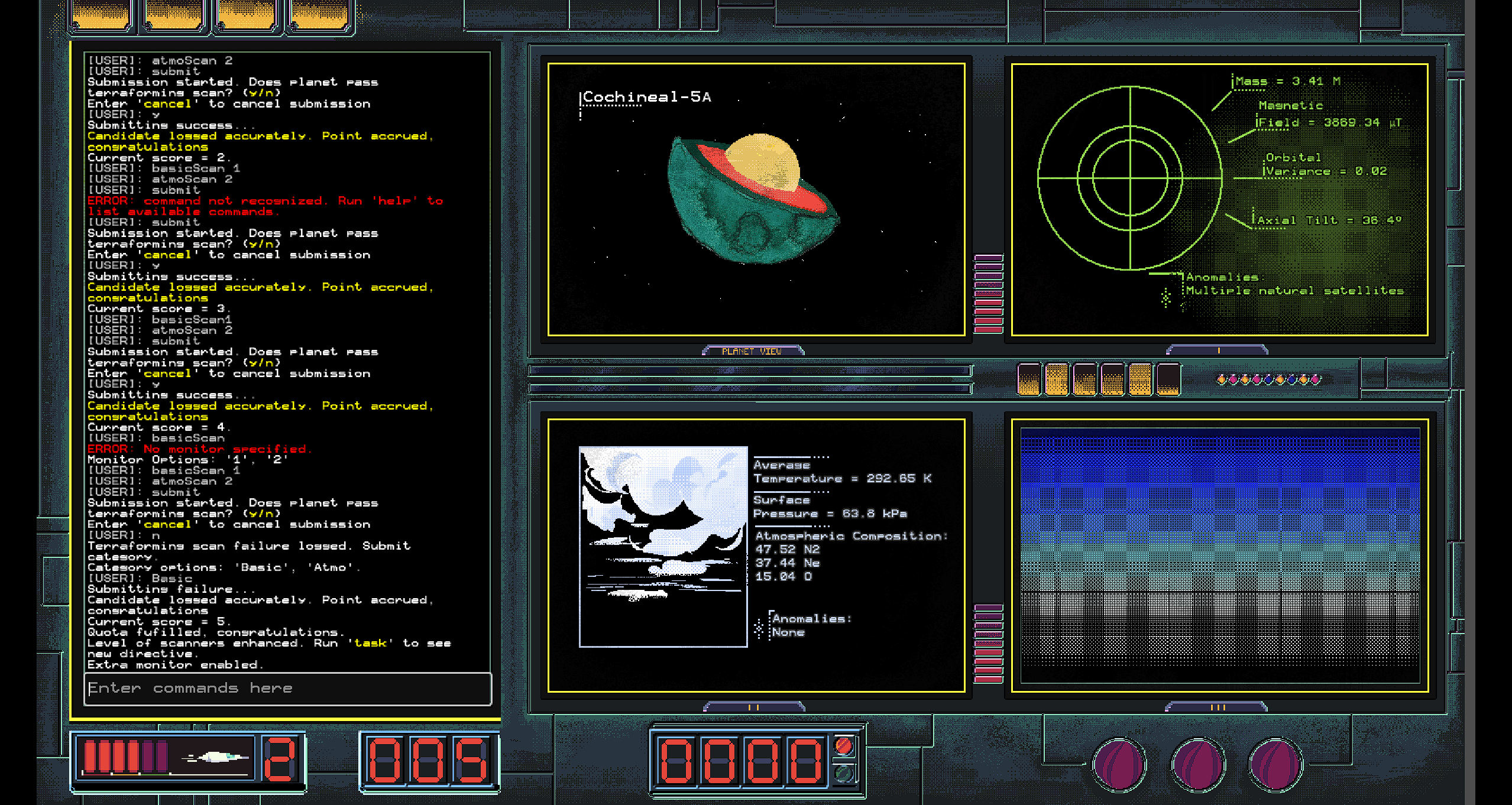Click the nearly empty sixth amber gauge
This screenshot has width=1512, height=805.
pyautogui.click(x=1168, y=379)
